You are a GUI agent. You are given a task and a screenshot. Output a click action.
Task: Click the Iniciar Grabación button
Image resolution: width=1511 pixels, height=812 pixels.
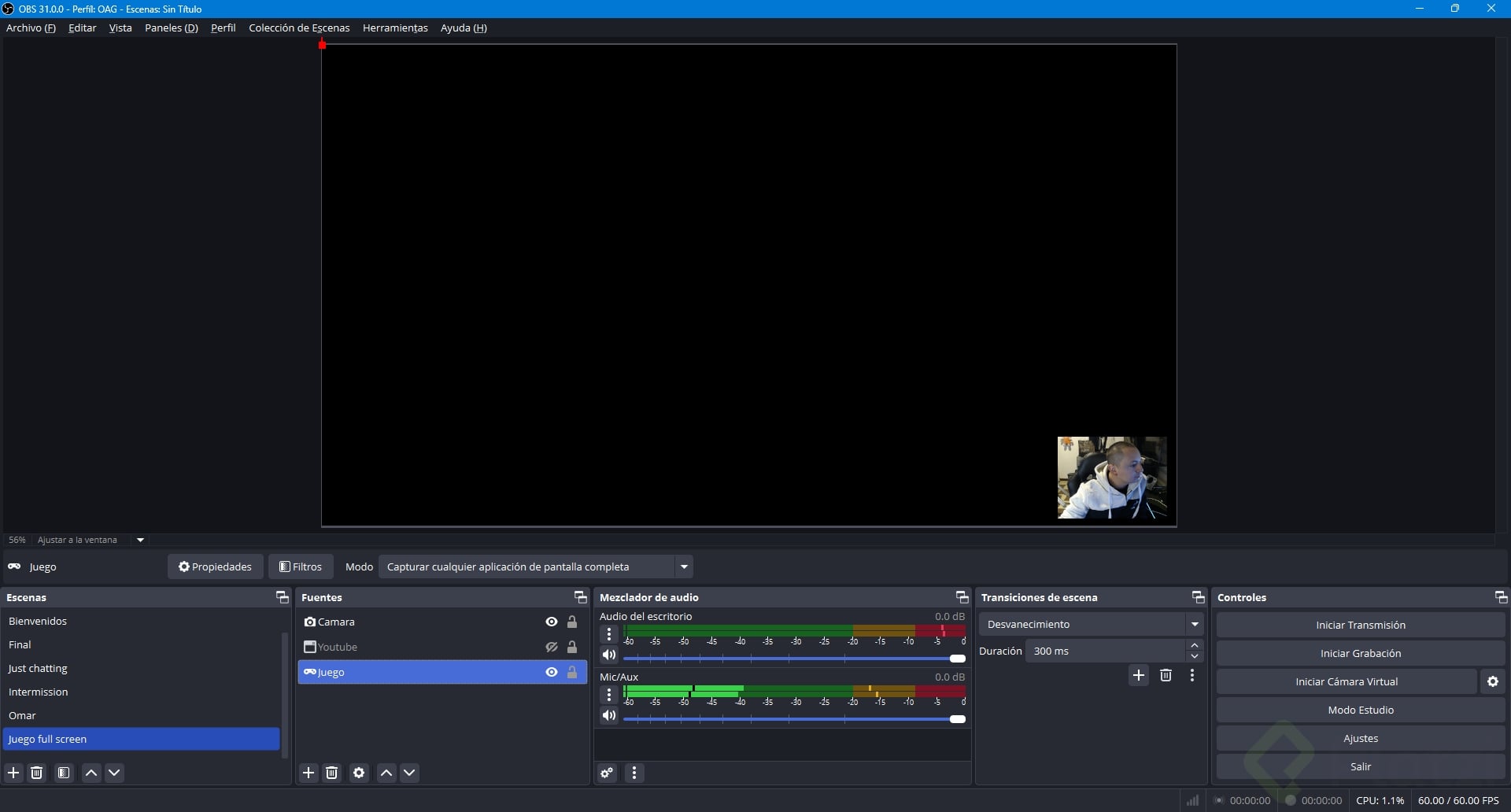(x=1361, y=654)
